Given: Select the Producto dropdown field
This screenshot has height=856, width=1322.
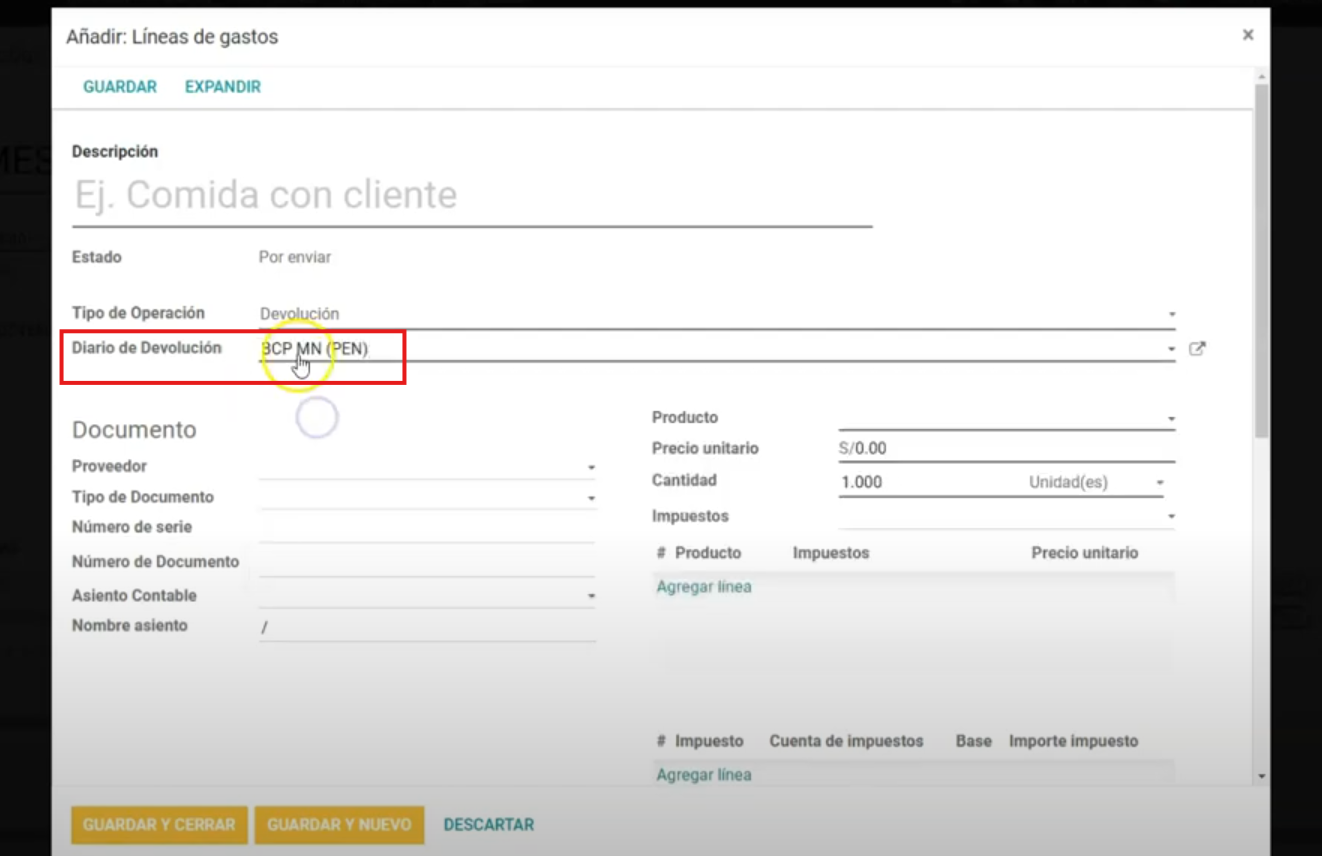Looking at the screenshot, I should 1005,418.
